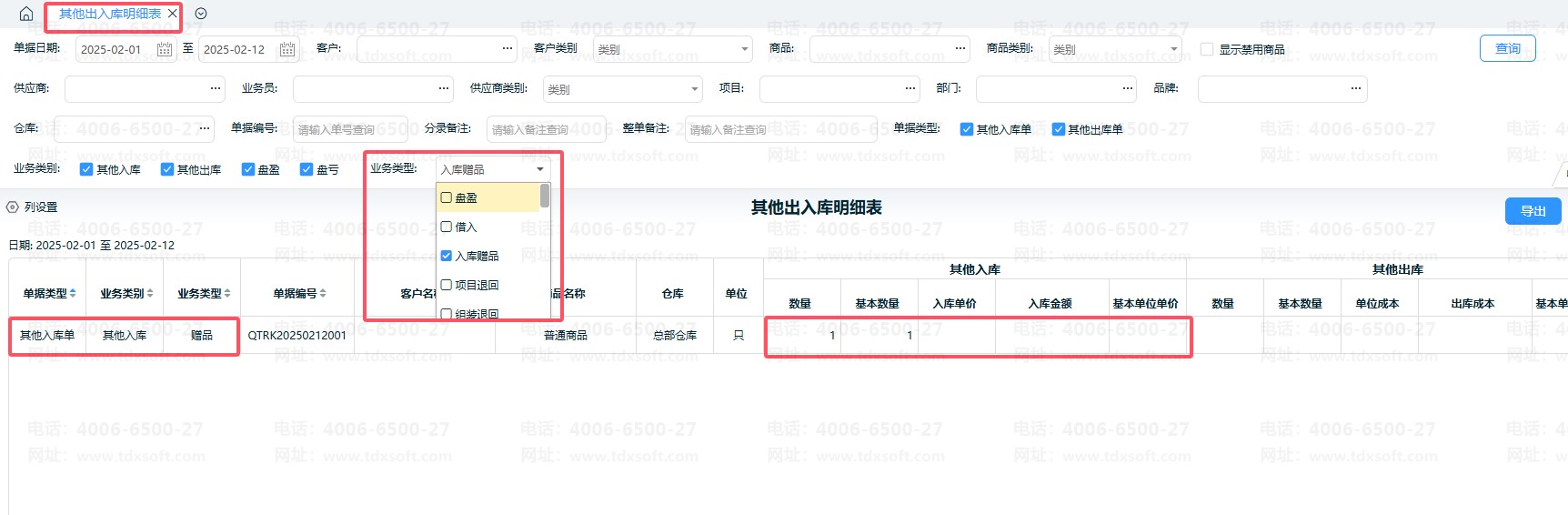Viewport: 1568px width, 515px height.
Task: Collapse the 业务类型 dropdown showing 入库赠品
Action: click(x=540, y=169)
